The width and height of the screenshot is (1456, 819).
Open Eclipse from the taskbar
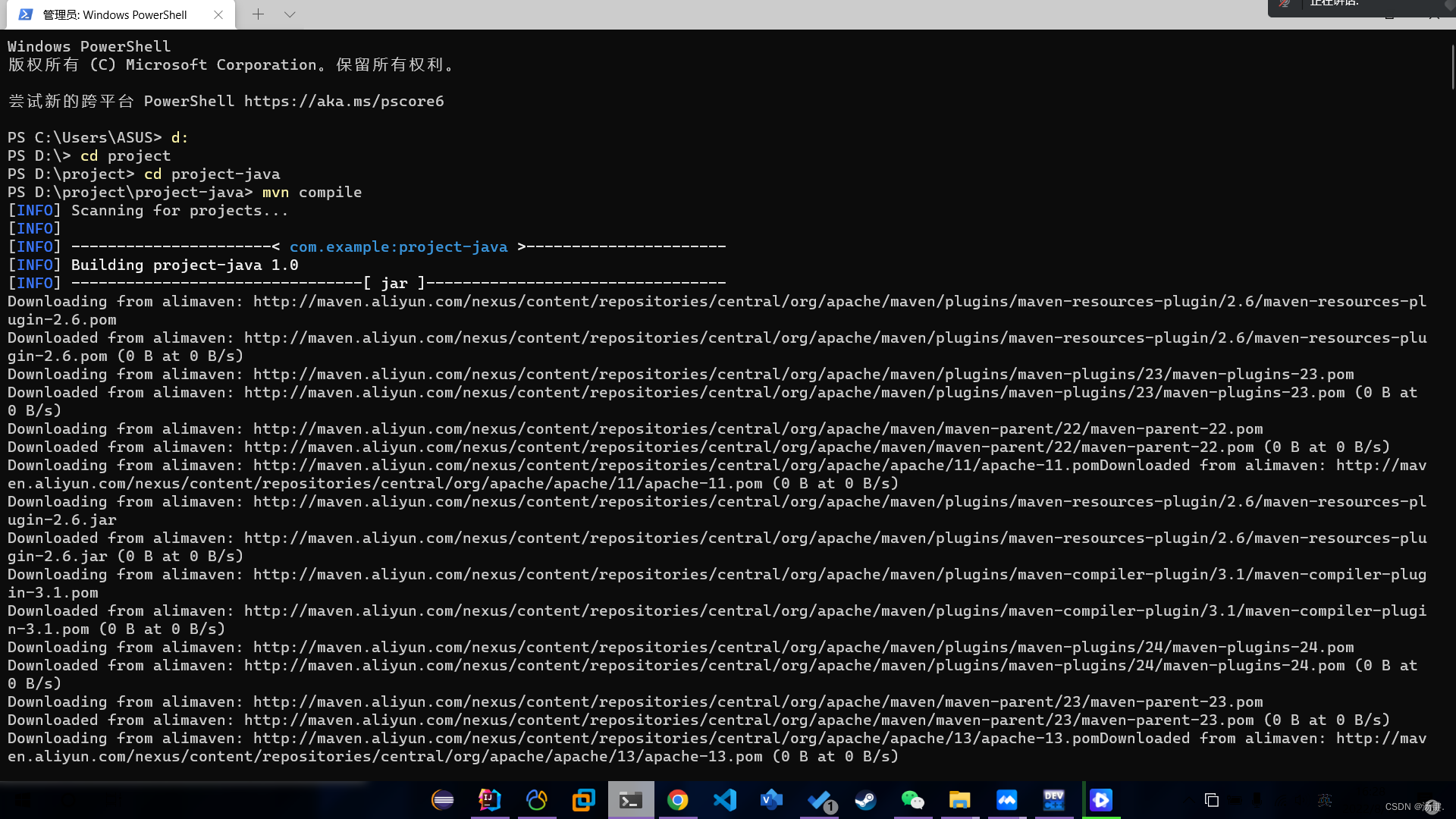[x=443, y=800]
